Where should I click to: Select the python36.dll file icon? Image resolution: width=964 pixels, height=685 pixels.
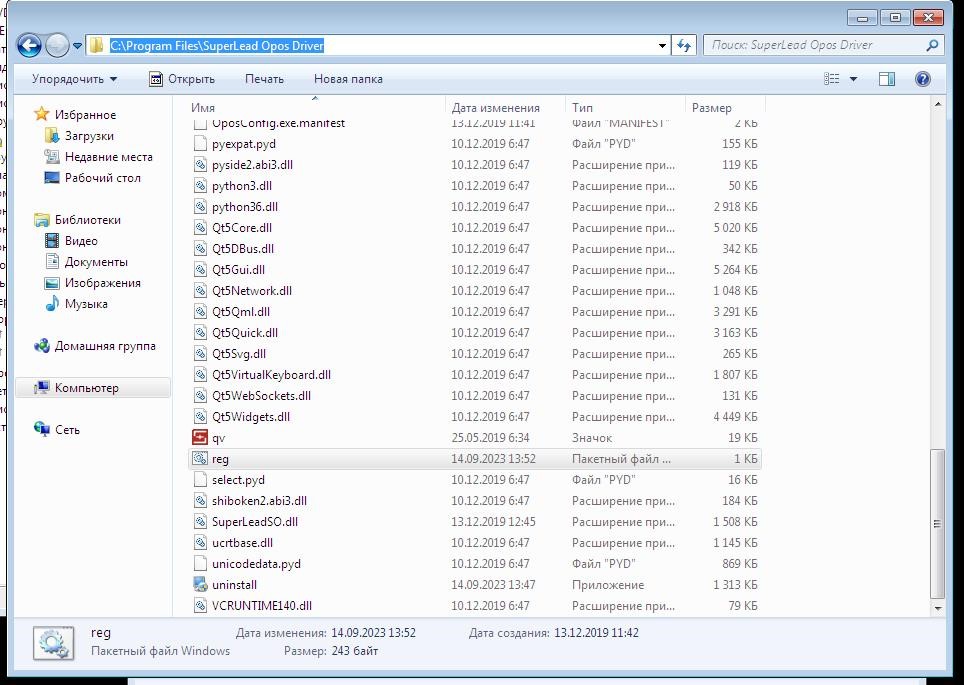point(200,207)
